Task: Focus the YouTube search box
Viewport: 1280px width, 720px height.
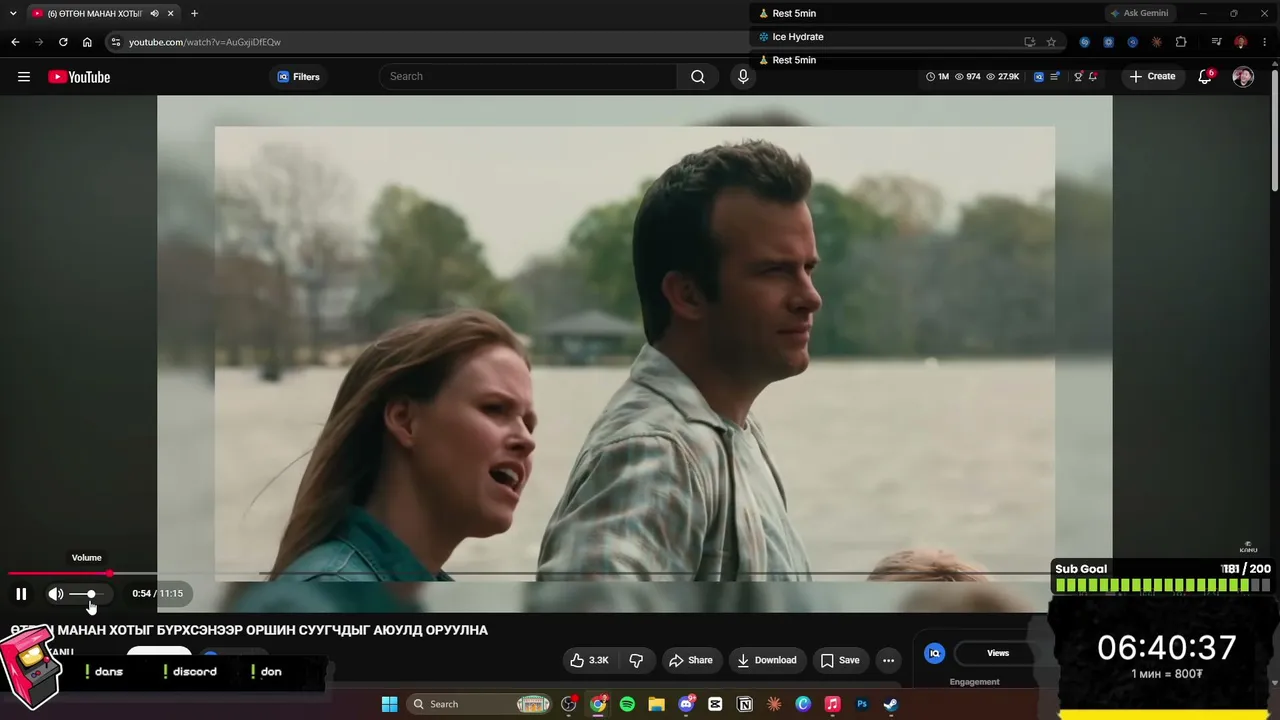Action: coord(528,77)
